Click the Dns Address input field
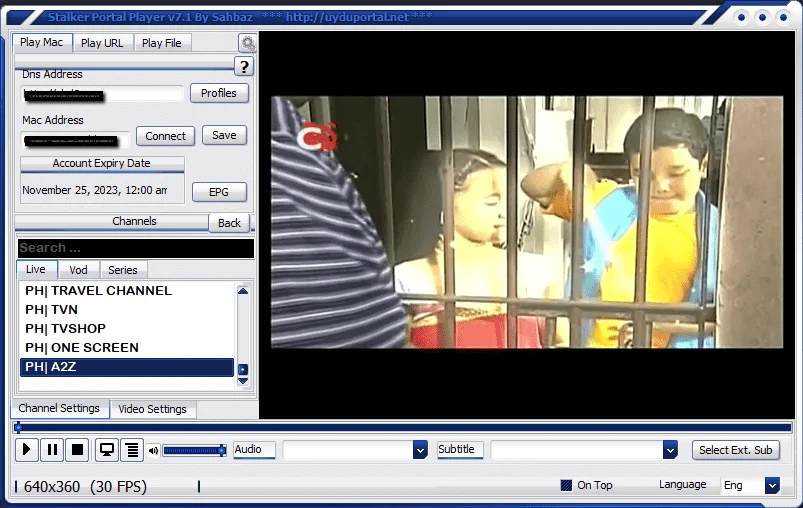The width and height of the screenshot is (803, 508). 102,94
